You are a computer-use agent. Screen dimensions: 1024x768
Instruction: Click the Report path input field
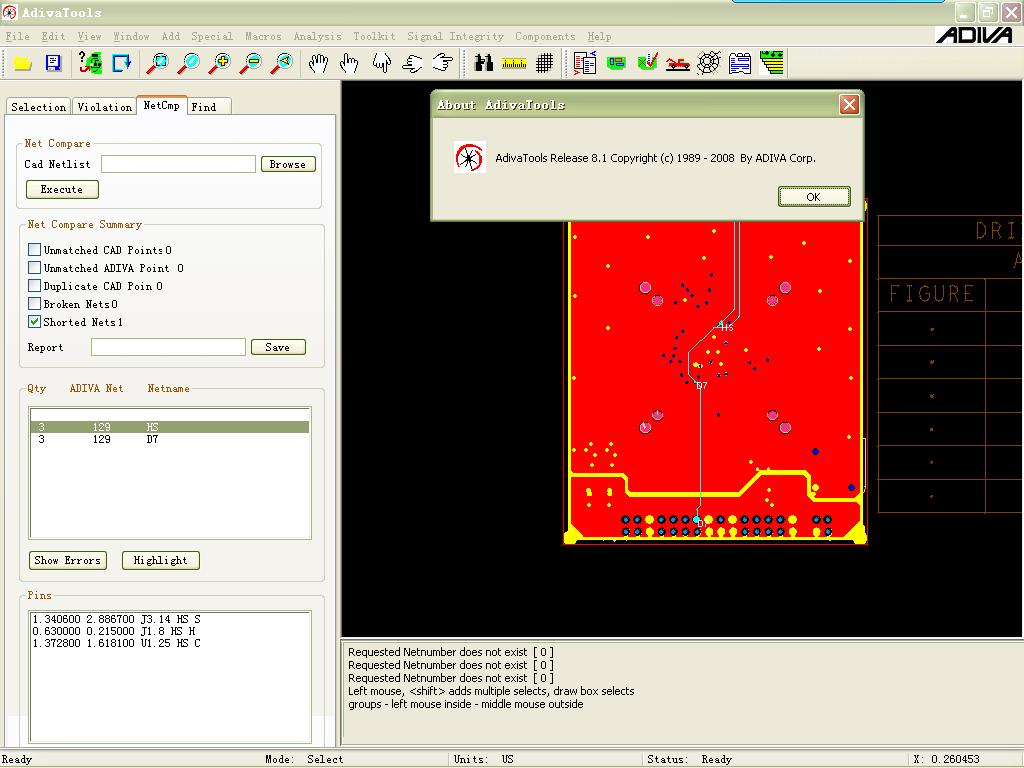(x=168, y=347)
